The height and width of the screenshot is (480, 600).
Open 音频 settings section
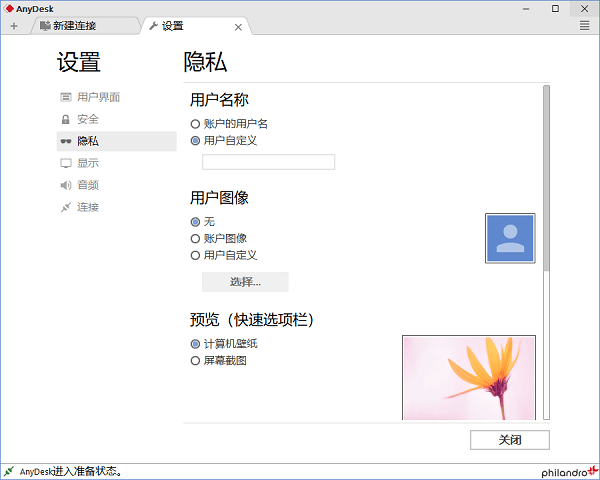pos(116,185)
